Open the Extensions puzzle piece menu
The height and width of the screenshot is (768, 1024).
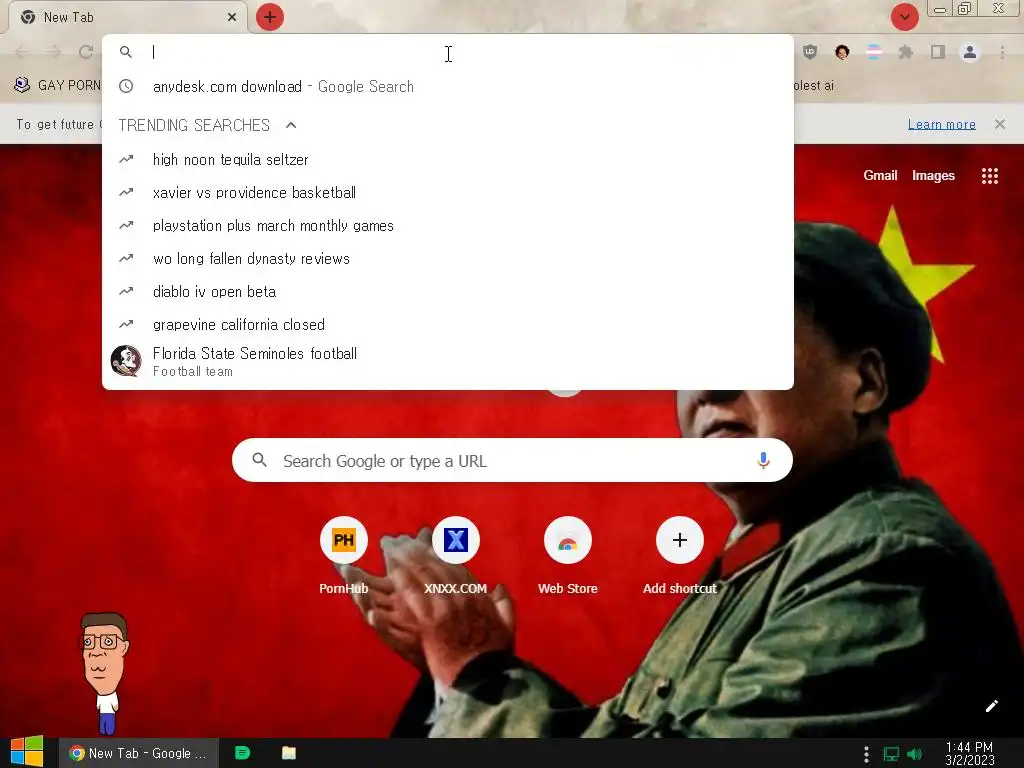coord(905,52)
